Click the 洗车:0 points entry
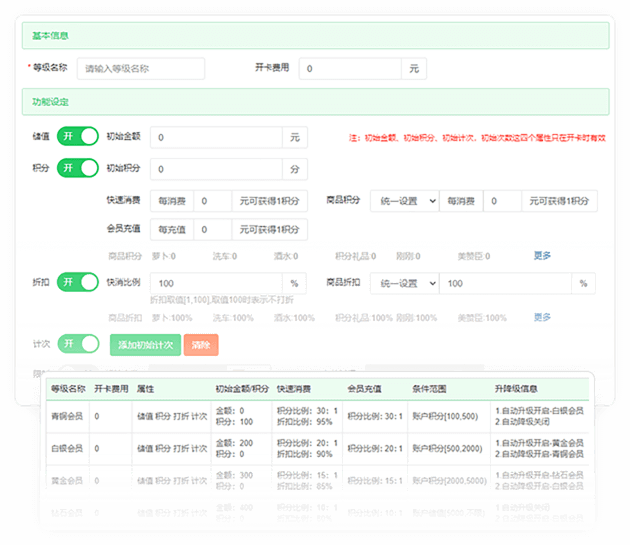The image size is (630, 545). 225,256
